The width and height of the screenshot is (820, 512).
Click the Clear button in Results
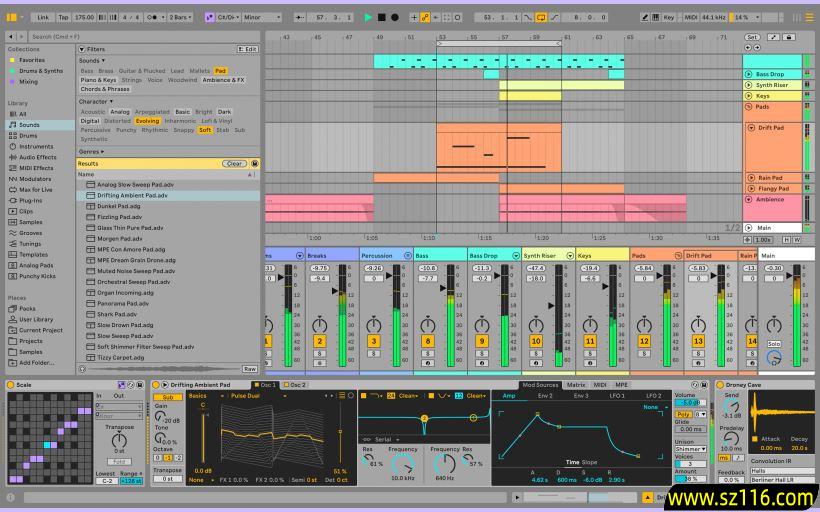(x=234, y=163)
